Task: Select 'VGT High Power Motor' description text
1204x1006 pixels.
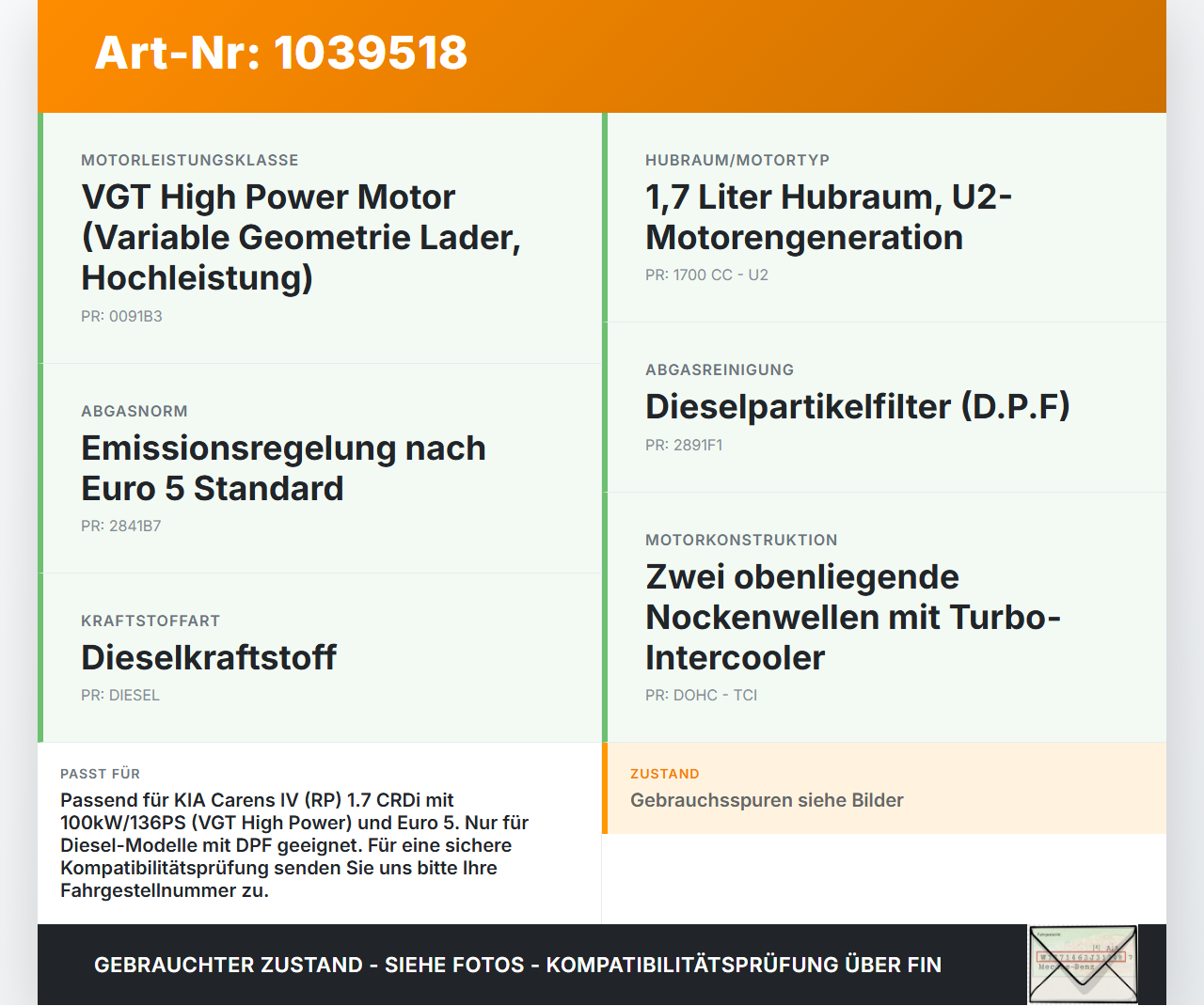Action: pyautogui.click(x=301, y=237)
